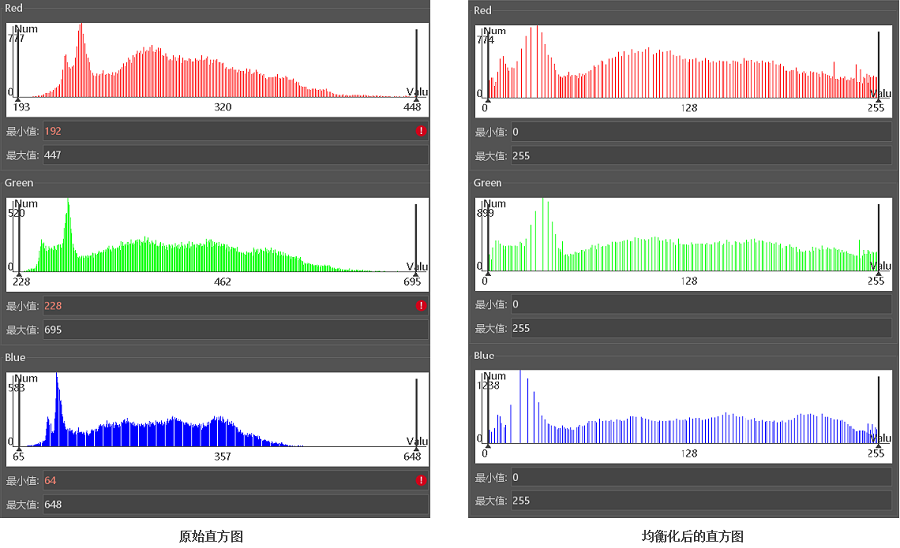This screenshot has height=548, width=900.
Task: Select the maximum value field showing 447
Action: (235, 155)
